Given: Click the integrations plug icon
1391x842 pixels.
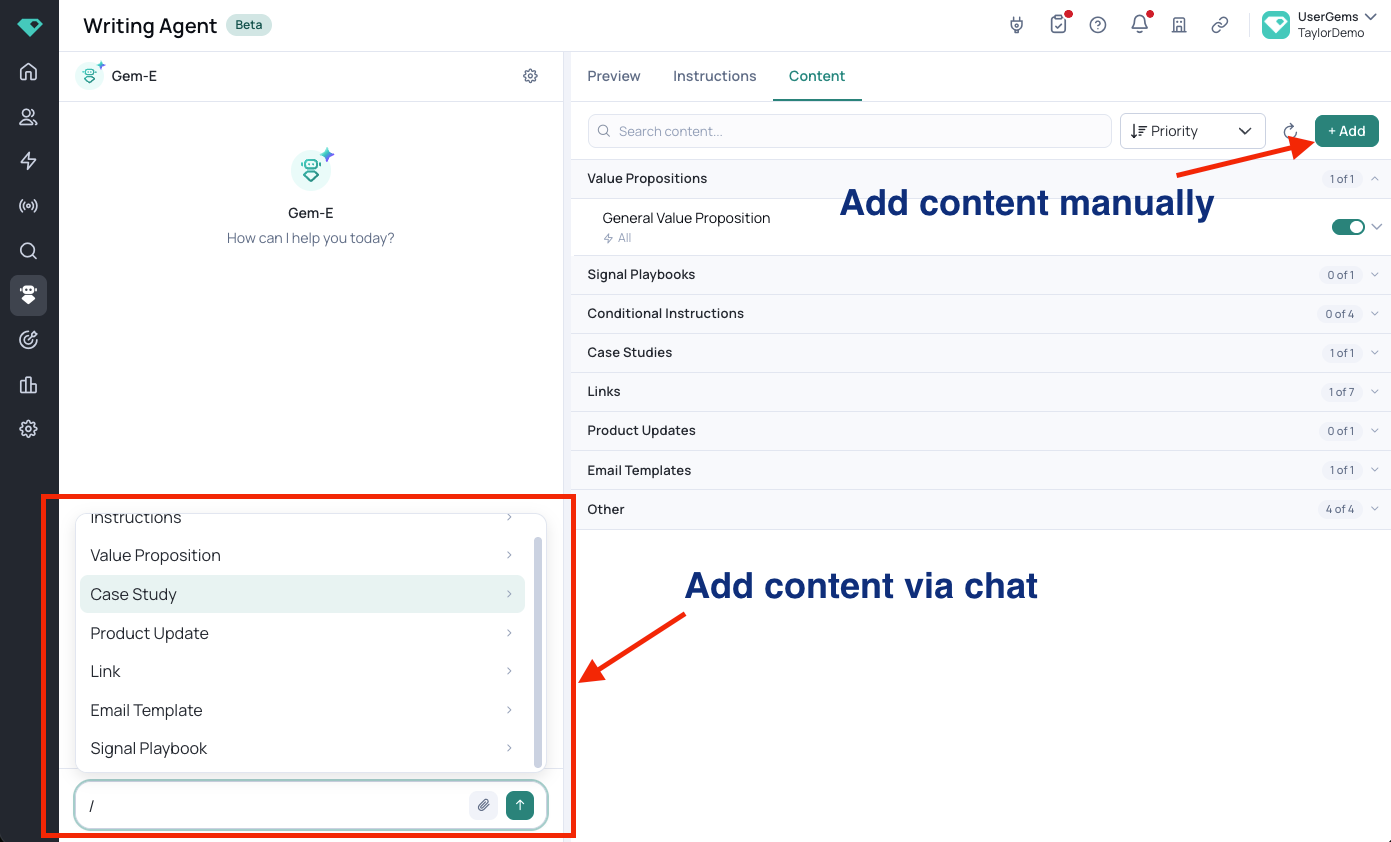Looking at the screenshot, I should click(1017, 25).
